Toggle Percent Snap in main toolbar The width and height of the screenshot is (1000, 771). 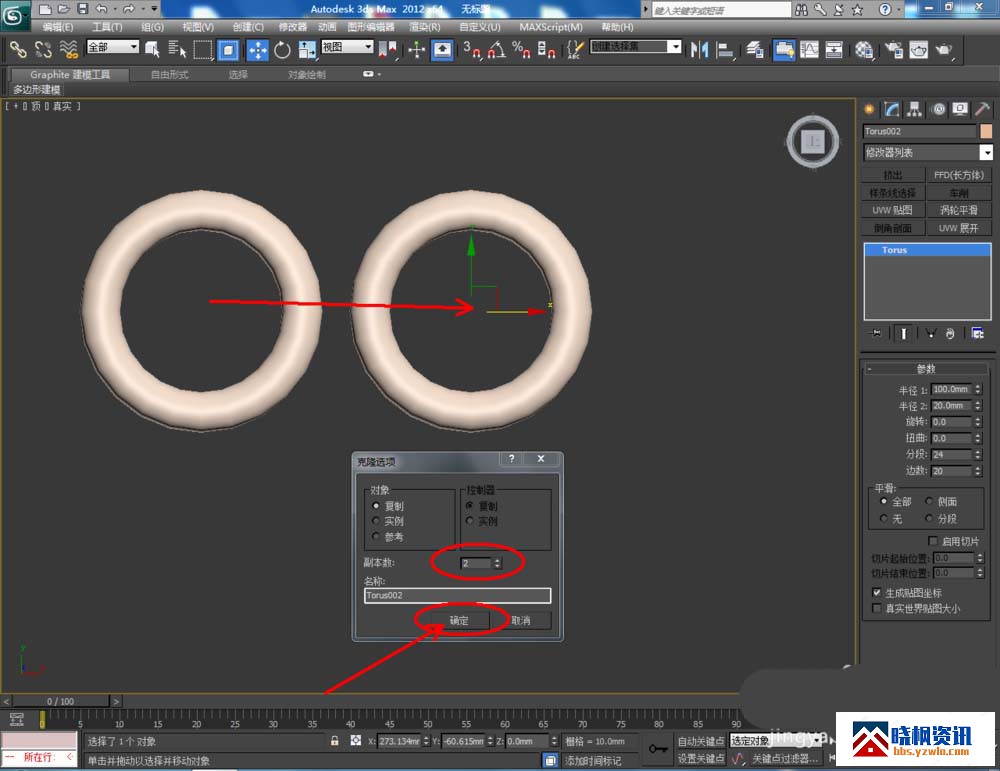point(521,49)
